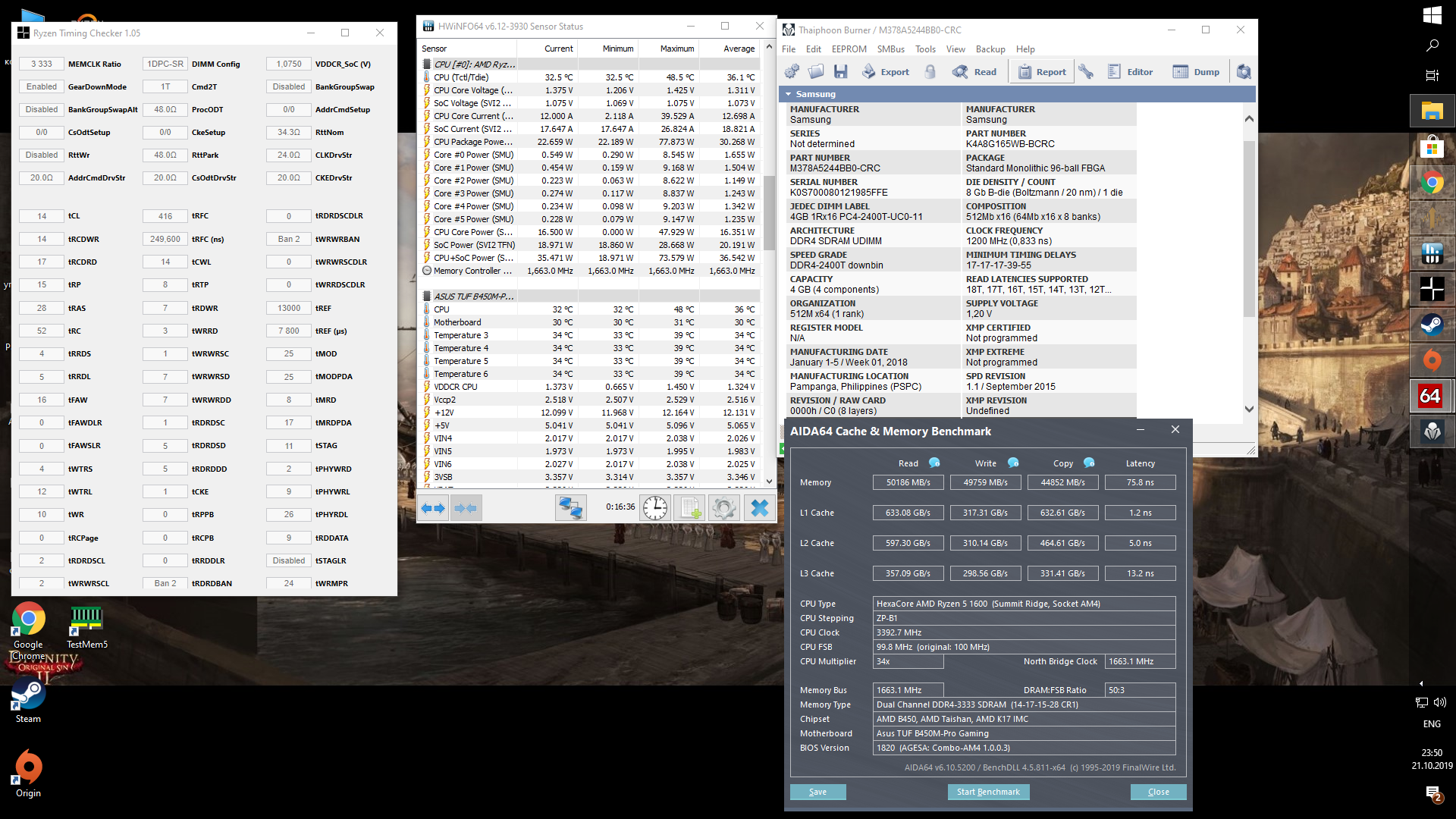This screenshot has width=1456, height=819.
Task: Click the floppy disk save icon in Thaiphoon
Action: click(840, 71)
